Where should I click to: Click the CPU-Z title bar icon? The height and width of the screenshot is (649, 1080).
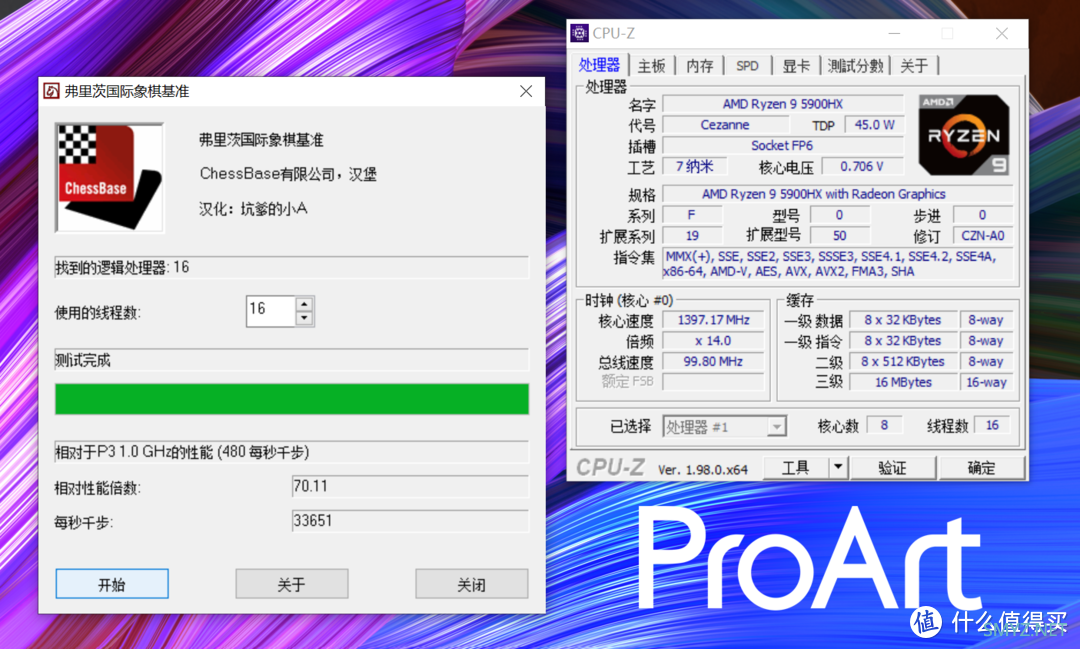point(580,33)
